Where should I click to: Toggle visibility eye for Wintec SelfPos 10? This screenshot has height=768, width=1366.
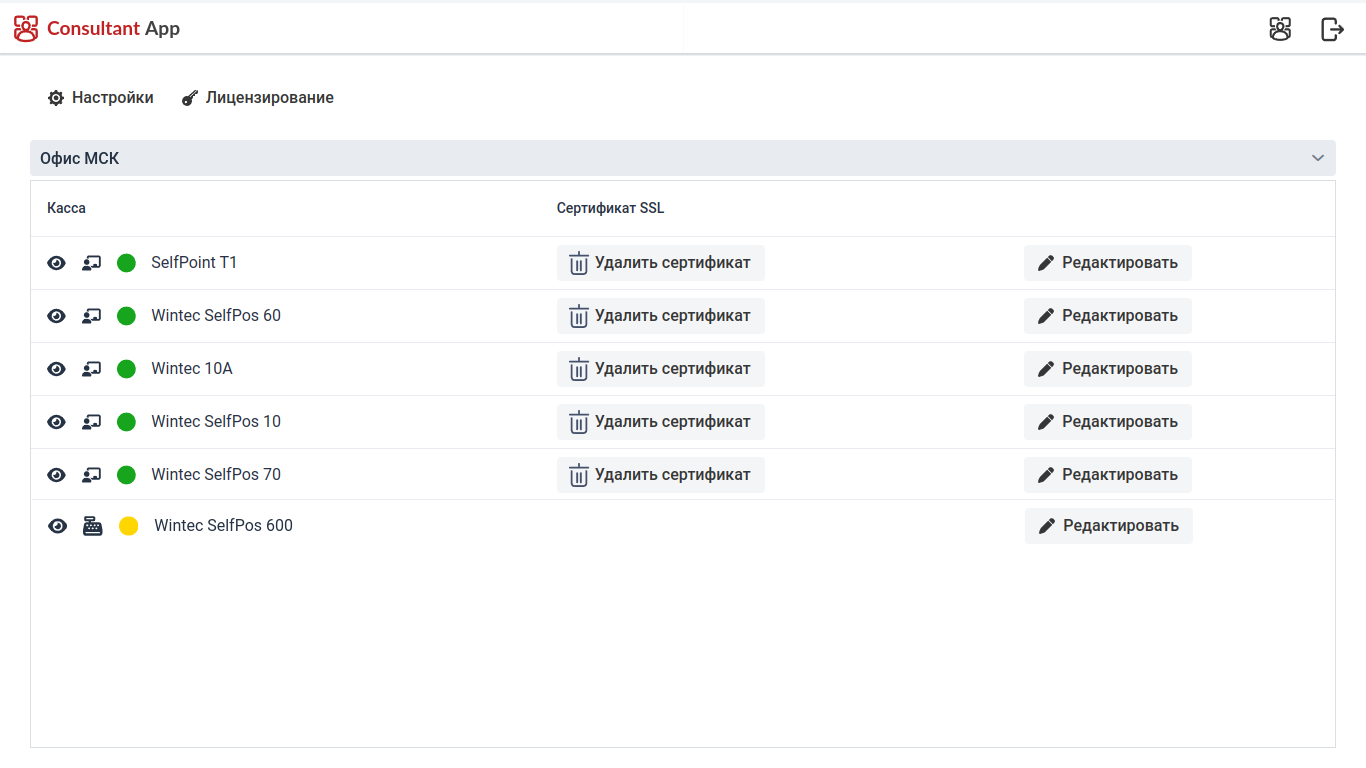coord(57,422)
